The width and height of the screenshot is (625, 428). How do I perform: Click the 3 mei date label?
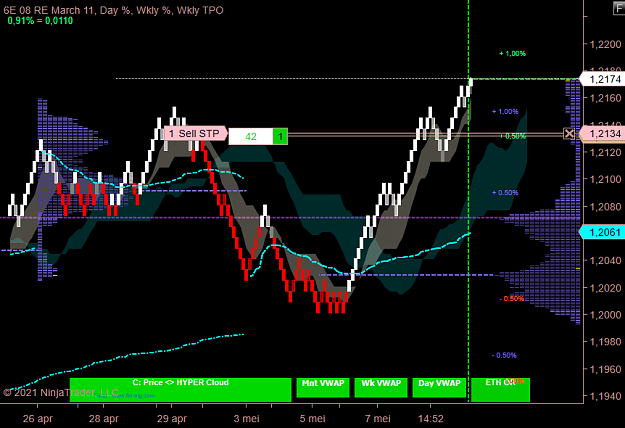[246, 419]
